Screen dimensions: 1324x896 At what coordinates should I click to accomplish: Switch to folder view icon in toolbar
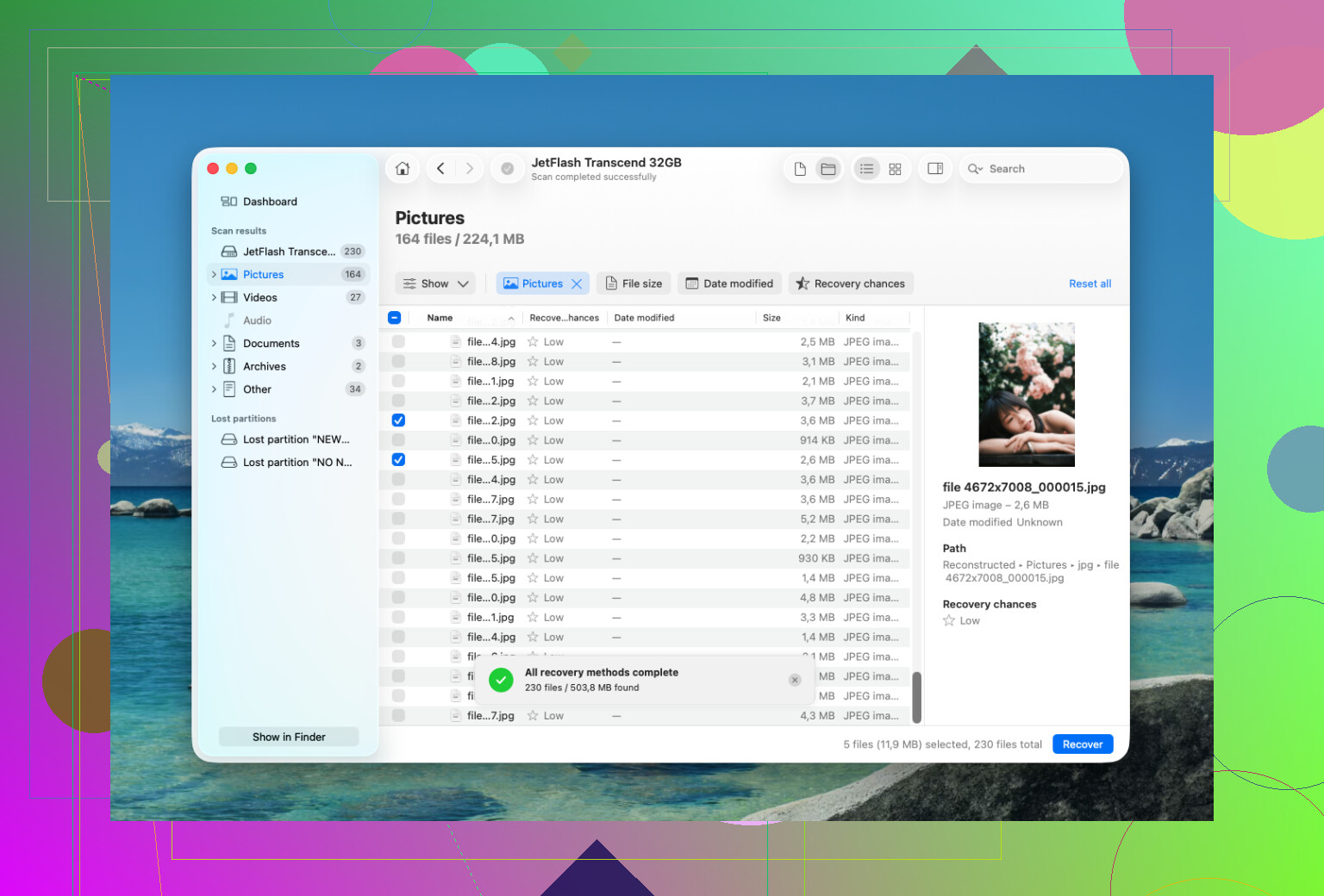828,169
